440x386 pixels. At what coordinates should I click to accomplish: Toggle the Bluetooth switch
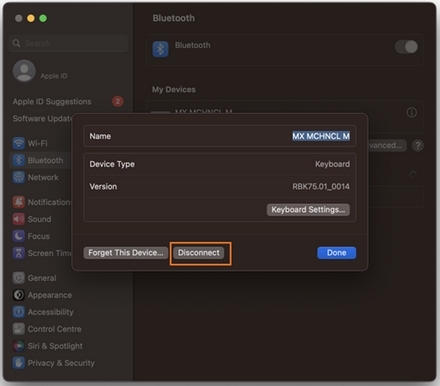click(x=406, y=47)
